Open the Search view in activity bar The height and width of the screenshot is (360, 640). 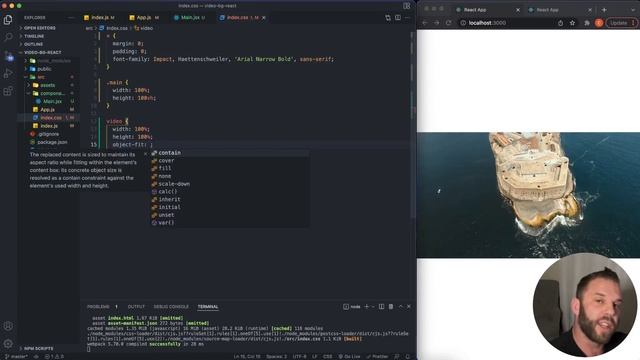point(8,38)
